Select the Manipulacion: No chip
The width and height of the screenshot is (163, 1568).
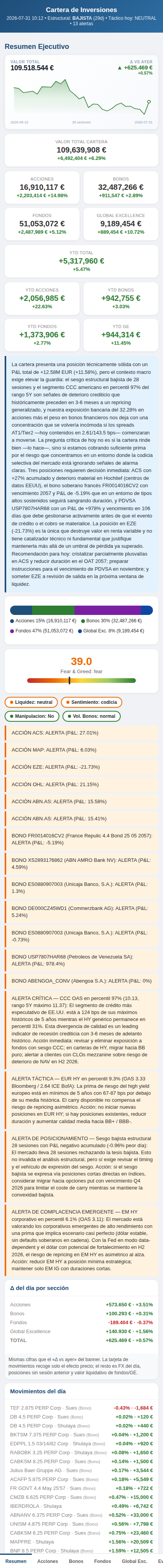tap(32, 716)
